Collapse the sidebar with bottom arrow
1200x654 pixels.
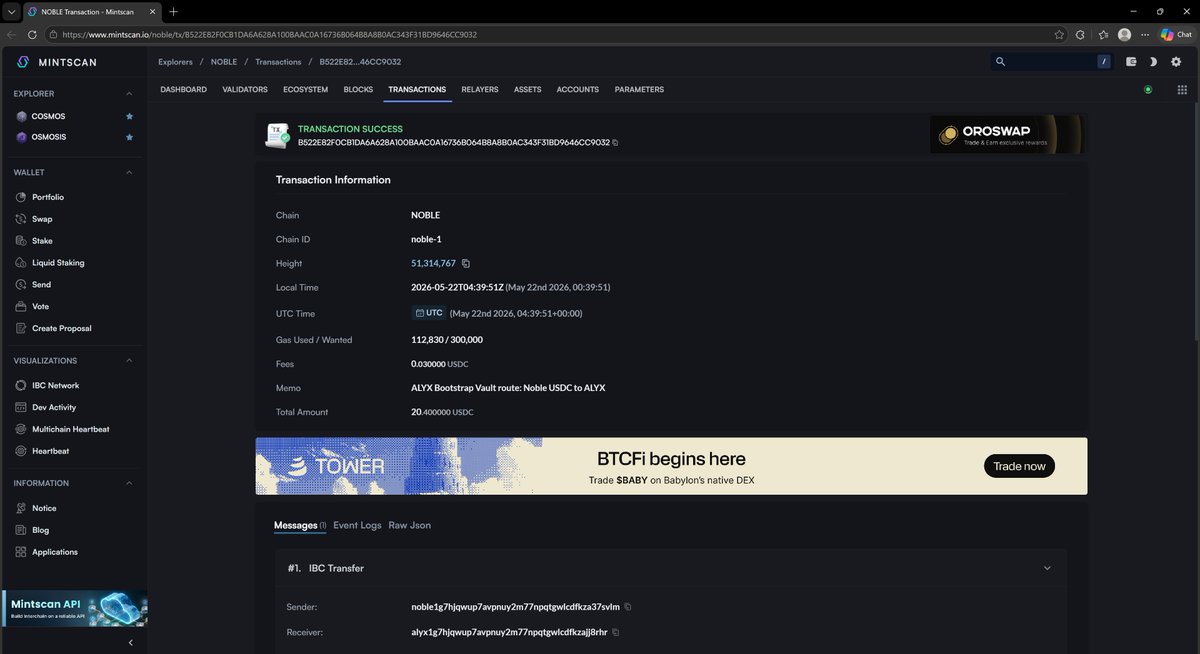click(130, 642)
